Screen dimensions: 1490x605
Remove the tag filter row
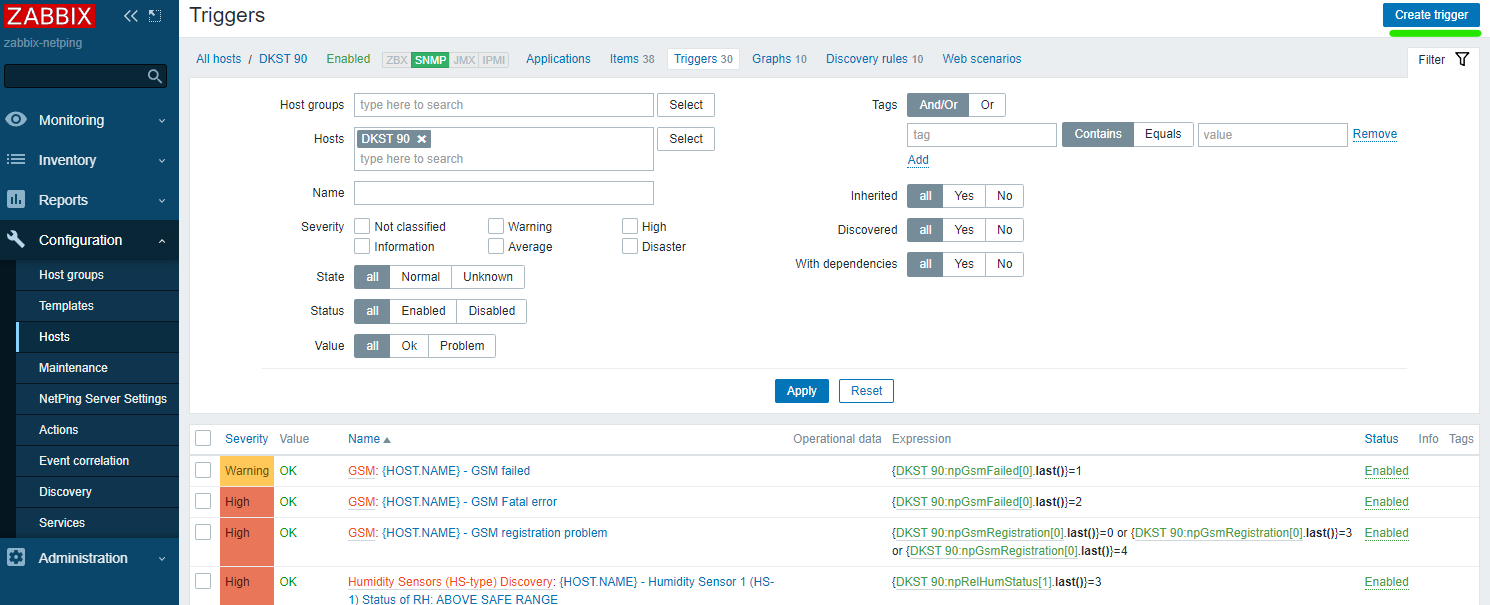point(1375,134)
